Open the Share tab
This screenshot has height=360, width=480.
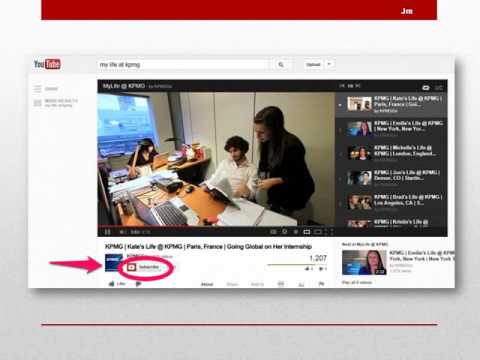coord(232,284)
